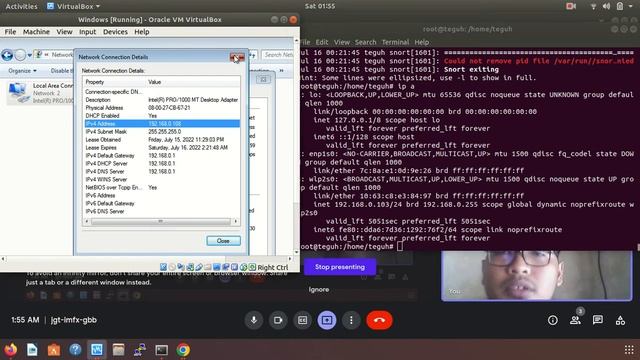
Task: Click scrollbar right arrow in details list
Action: pyautogui.click(x=236, y=221)
